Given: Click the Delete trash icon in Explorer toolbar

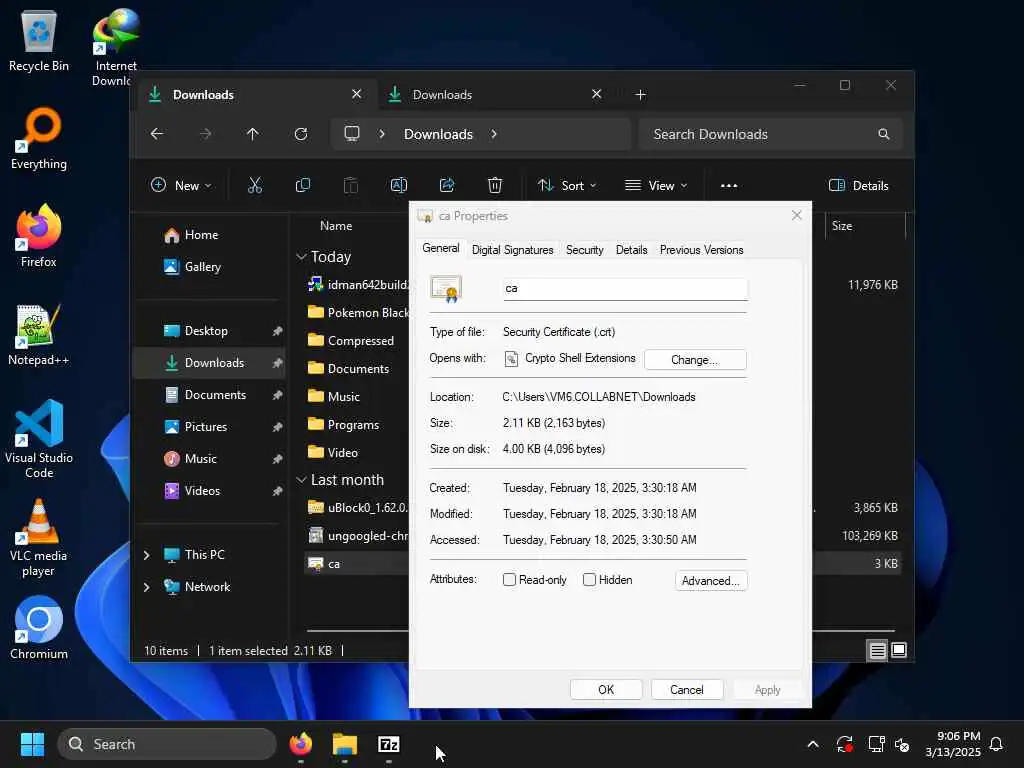Looking at the screenshot, I should (495, 185).
